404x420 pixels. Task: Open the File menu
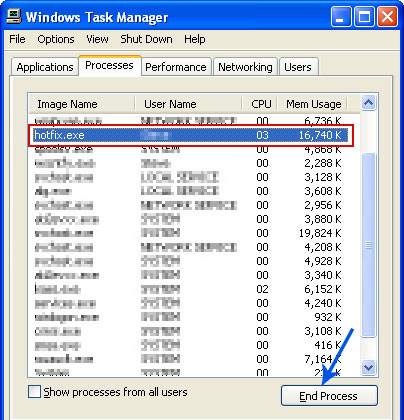(x=17, y=39)
